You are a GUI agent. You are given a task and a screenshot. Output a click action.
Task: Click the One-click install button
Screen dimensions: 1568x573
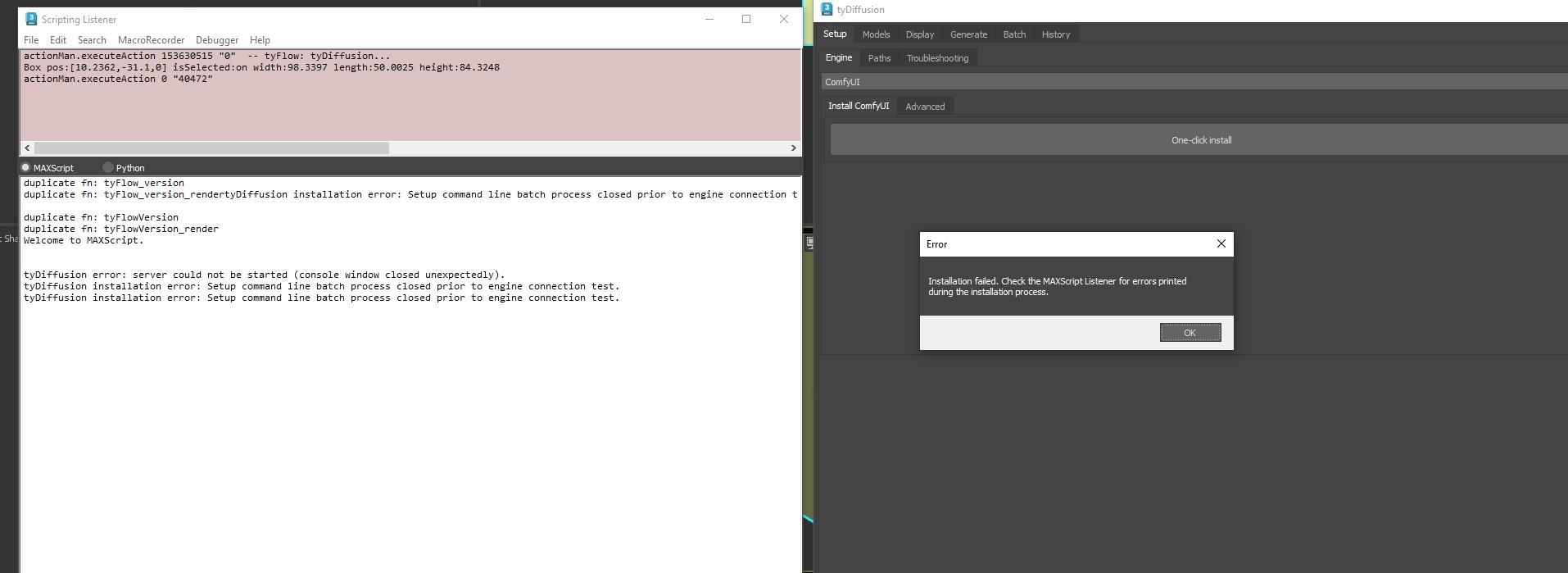(1200, 140)
